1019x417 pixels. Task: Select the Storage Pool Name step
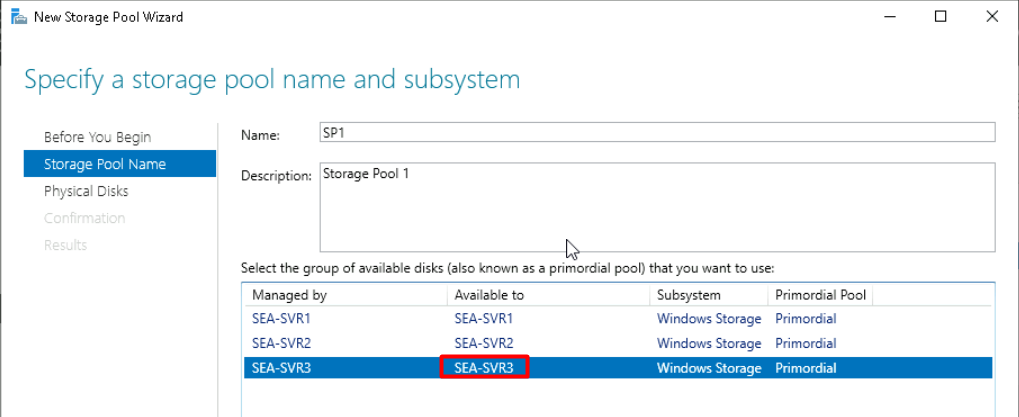(x=120, y=164)
